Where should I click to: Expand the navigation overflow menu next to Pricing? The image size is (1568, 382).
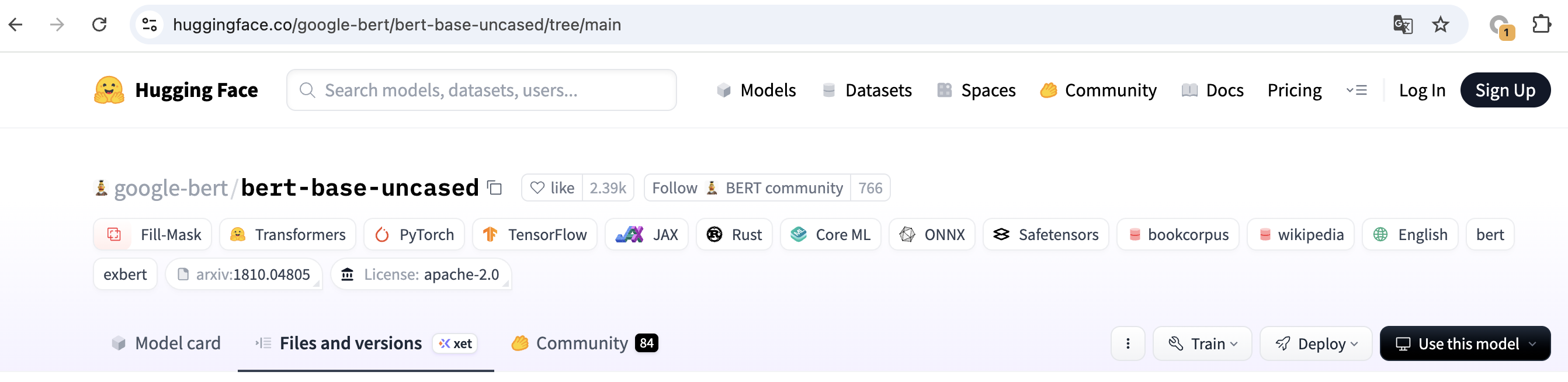tap(1356, 91)
